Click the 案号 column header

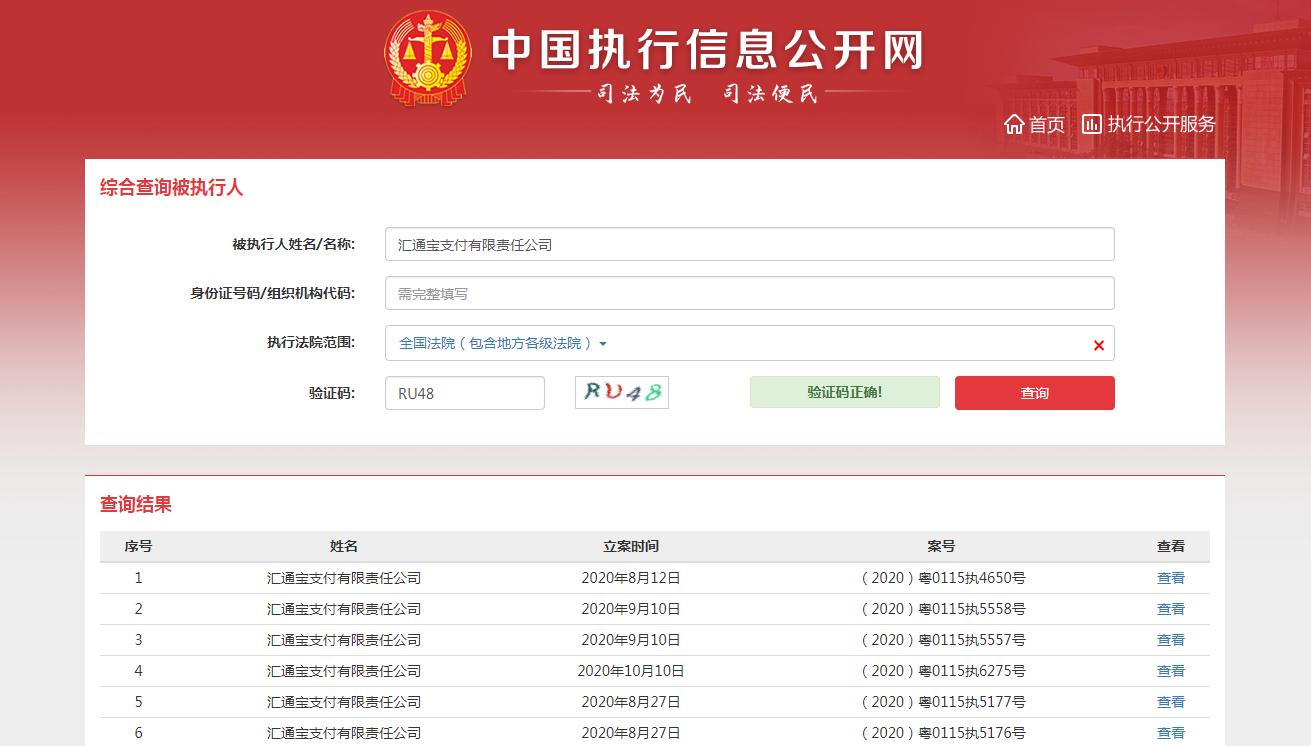point(942,546)
